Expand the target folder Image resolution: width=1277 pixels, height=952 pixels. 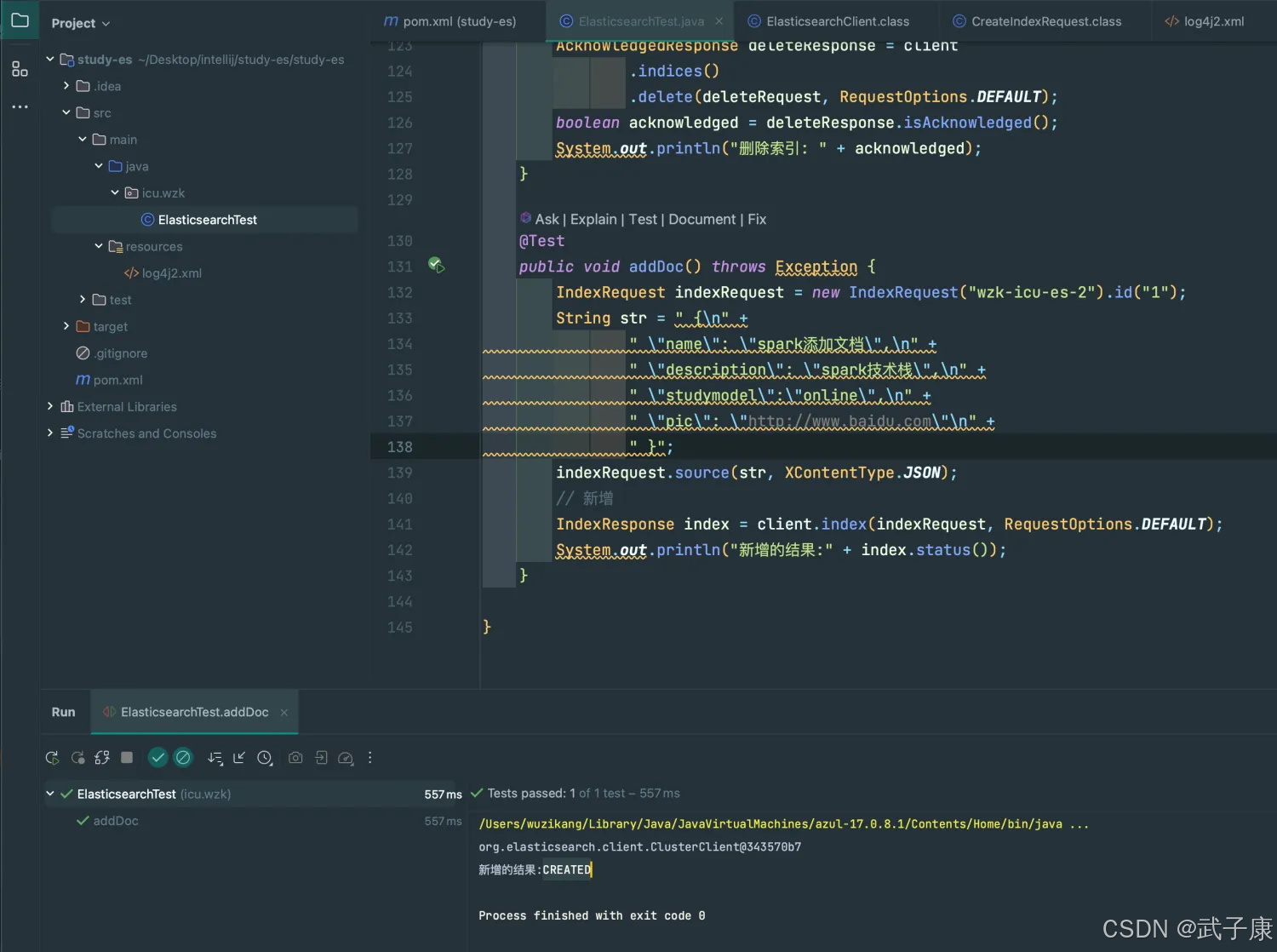[66, 326]
